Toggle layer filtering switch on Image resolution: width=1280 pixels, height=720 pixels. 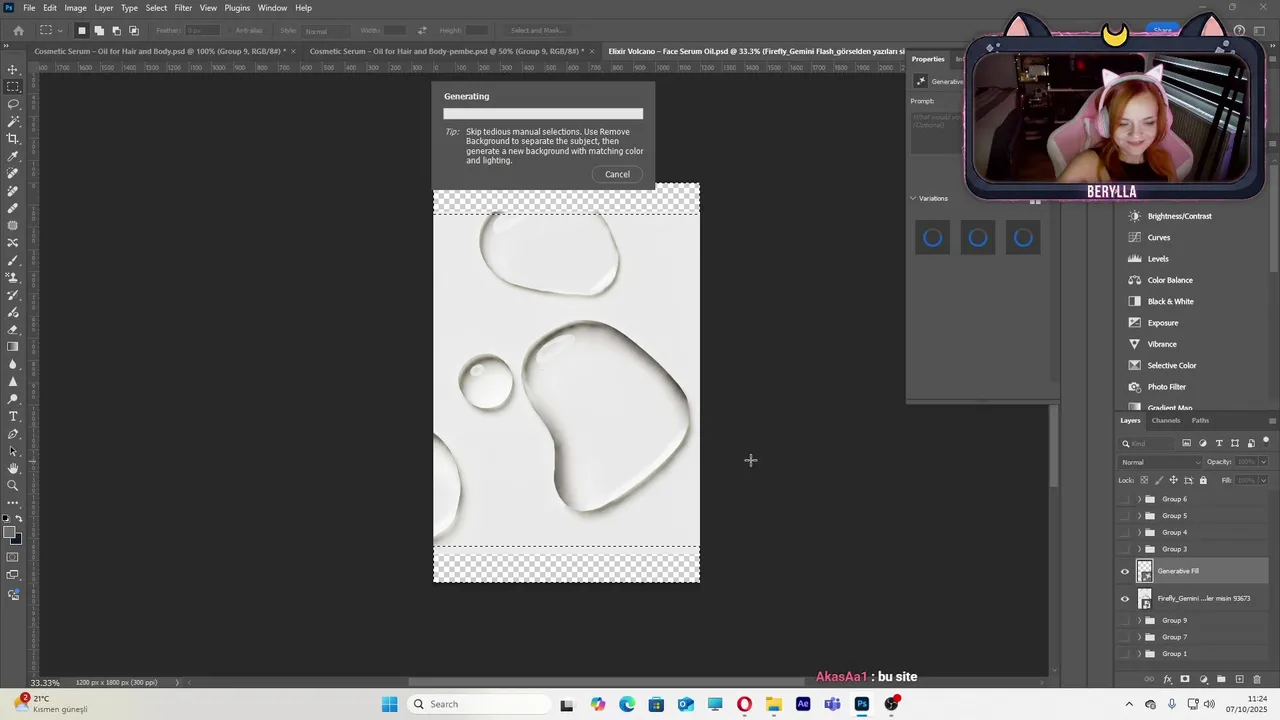coord(1266,441)
